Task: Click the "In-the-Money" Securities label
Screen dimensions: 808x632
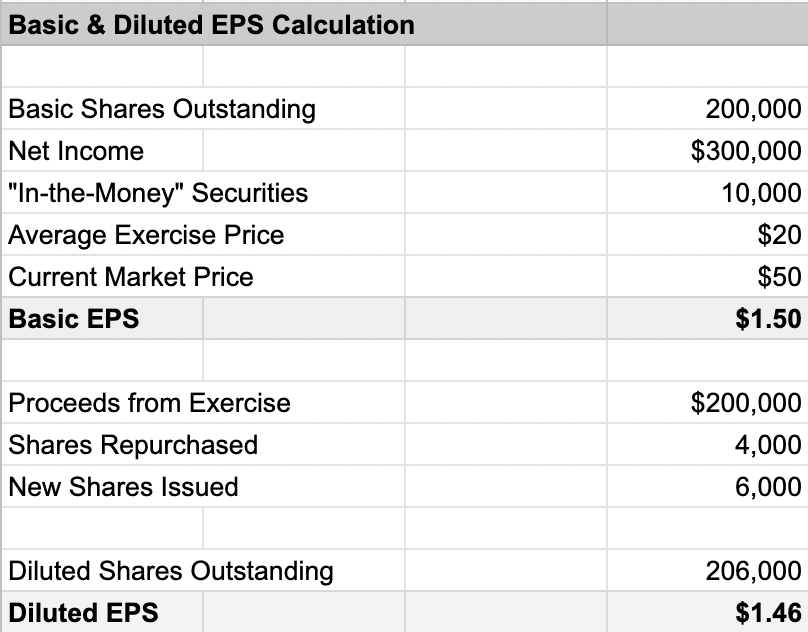Action: pos(158,193)
